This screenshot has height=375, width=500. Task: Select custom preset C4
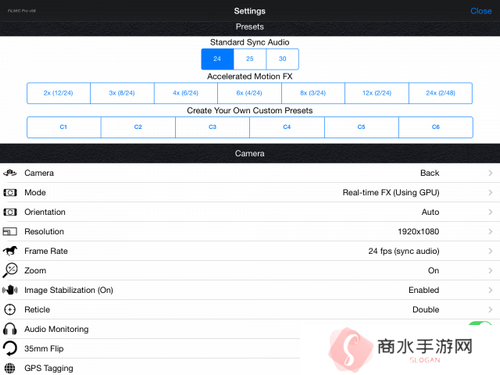tap(287, 127)
